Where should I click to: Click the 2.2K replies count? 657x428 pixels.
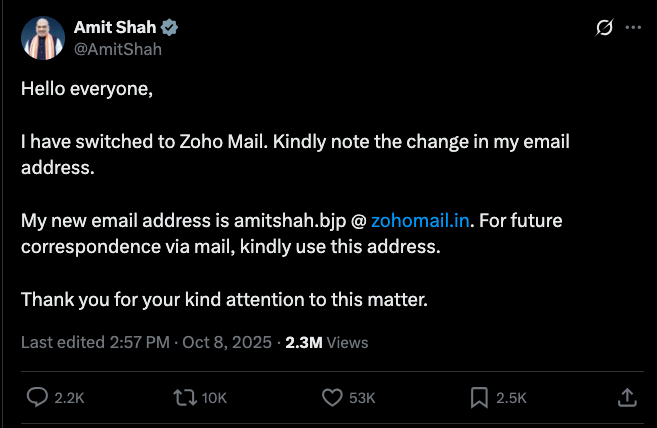(x=69, y=398)
